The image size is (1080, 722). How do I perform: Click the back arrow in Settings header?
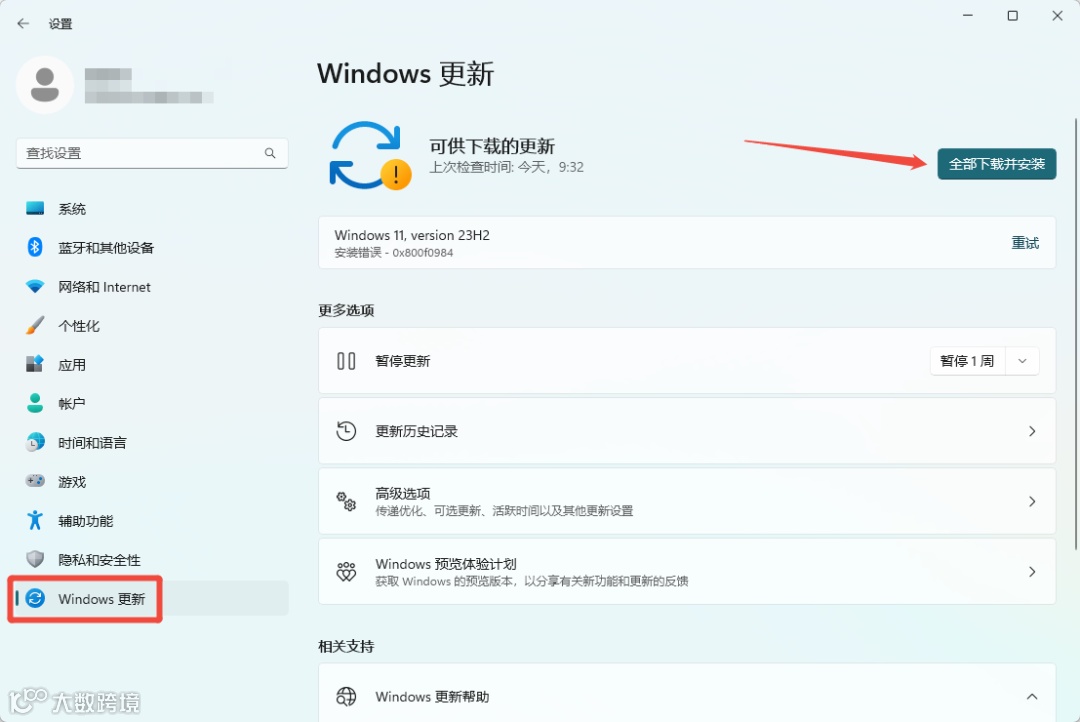pyautogui.click(x=23, y=23)
